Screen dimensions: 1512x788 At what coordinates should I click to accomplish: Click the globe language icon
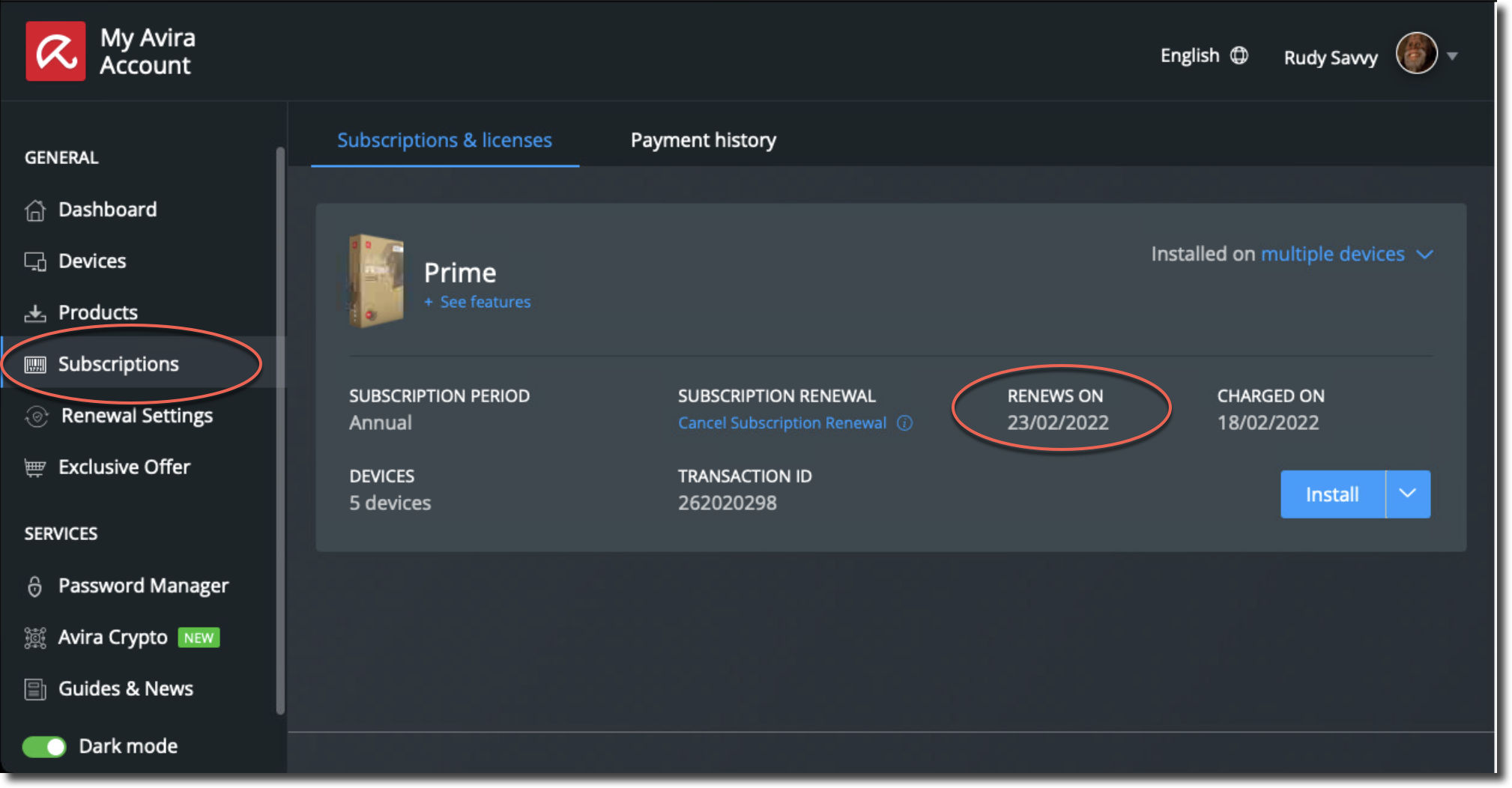point(1239,55)
